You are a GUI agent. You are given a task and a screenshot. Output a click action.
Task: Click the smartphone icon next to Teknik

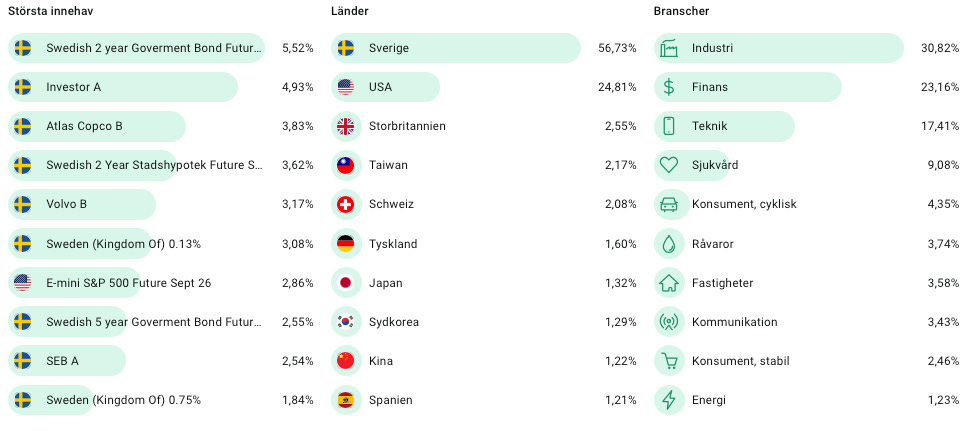pos(668,126)
